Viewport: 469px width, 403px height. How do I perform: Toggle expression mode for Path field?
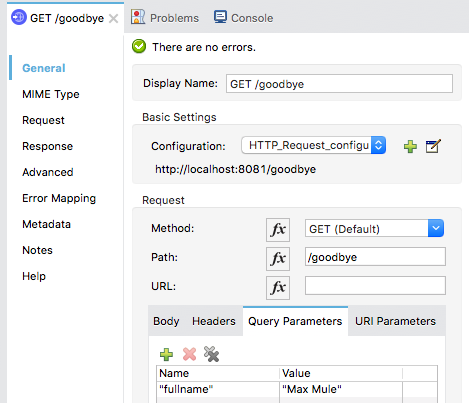tap(278, 259)
